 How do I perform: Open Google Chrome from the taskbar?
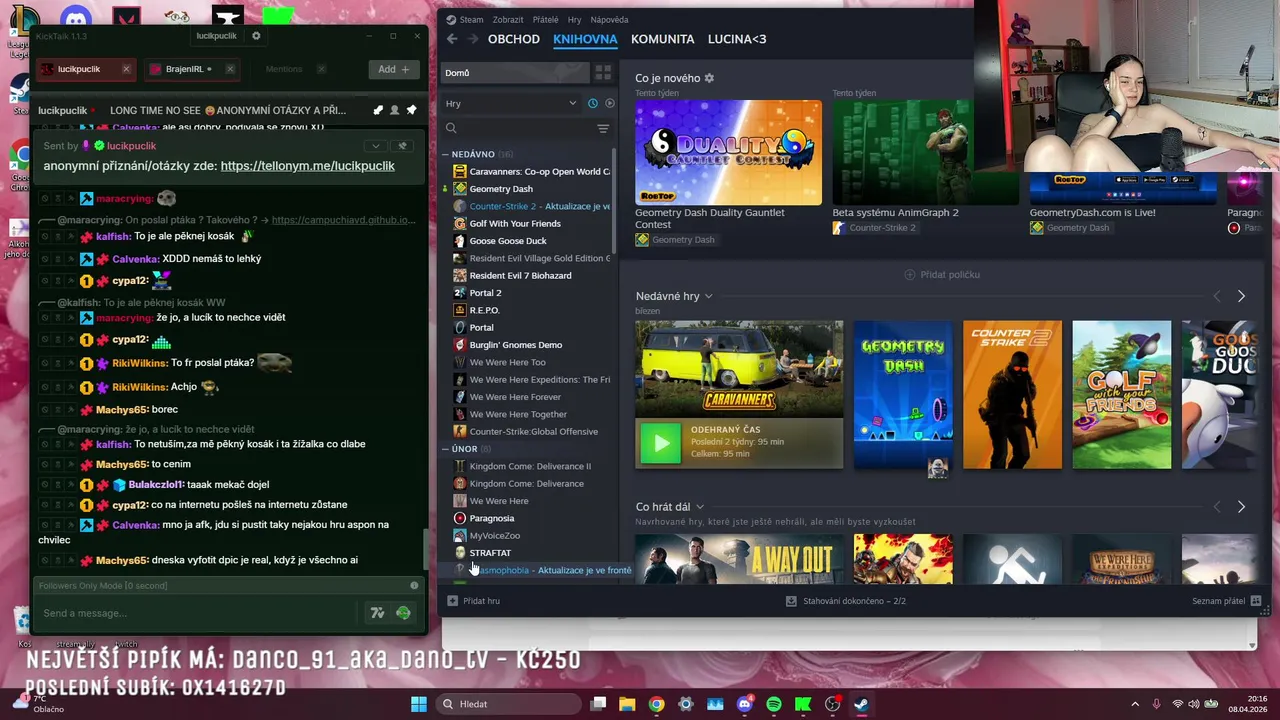[656, 704]
